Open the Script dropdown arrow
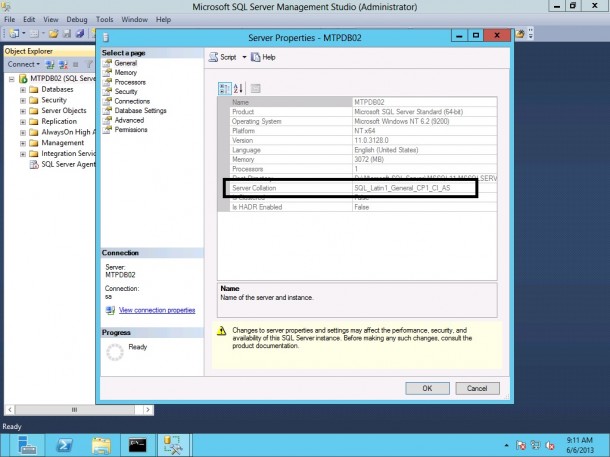Image resolution: width=610 pixels, height=457 pixels. click(x=244, y=57)
